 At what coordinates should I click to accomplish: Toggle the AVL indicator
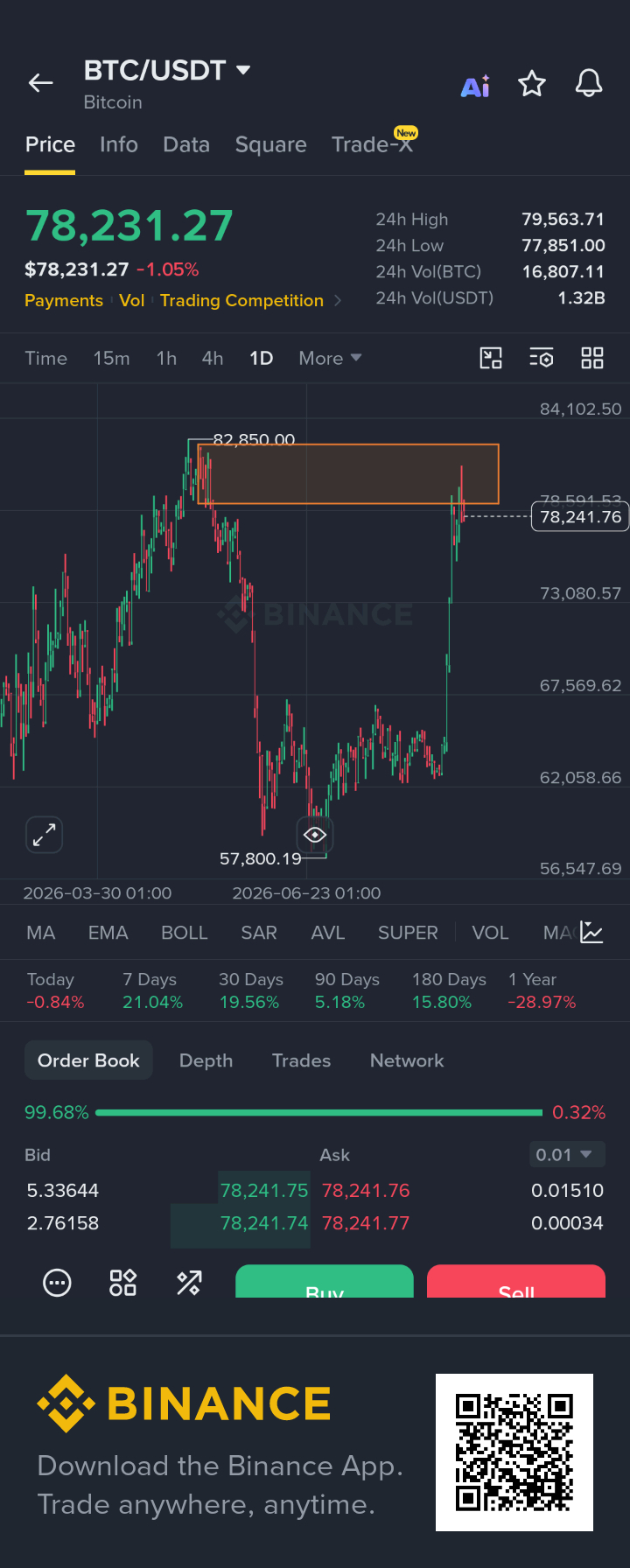click(328, 933)
